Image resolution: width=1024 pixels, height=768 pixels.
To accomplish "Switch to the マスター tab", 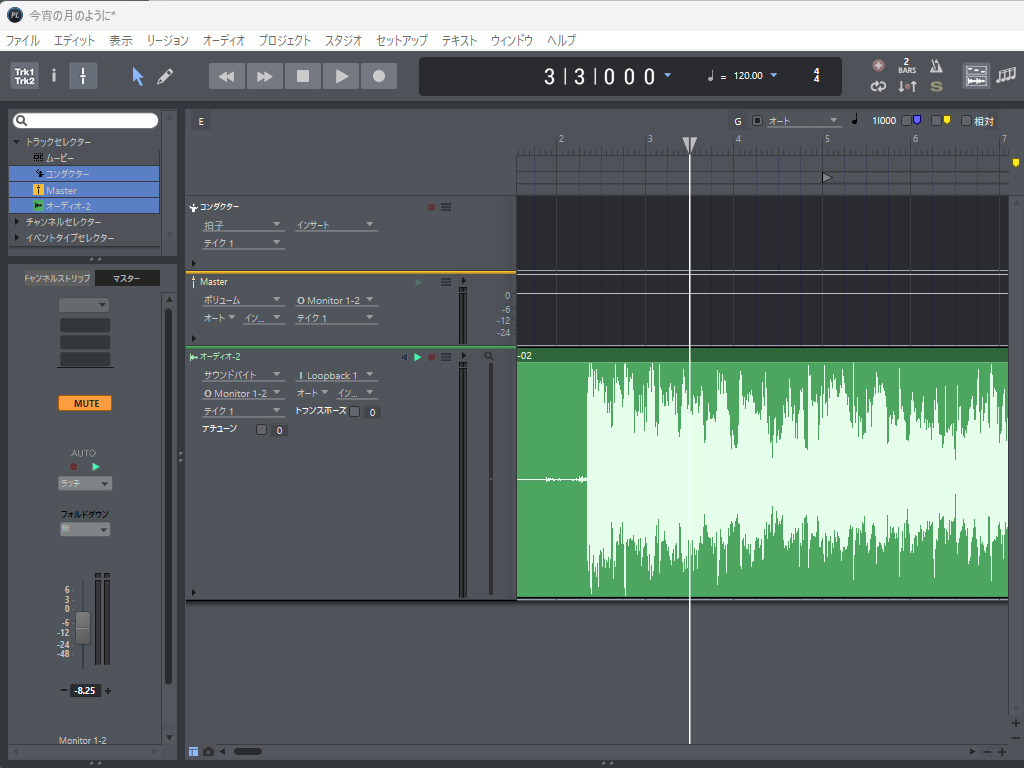I will pyautogui.click(x=127, y=278).
